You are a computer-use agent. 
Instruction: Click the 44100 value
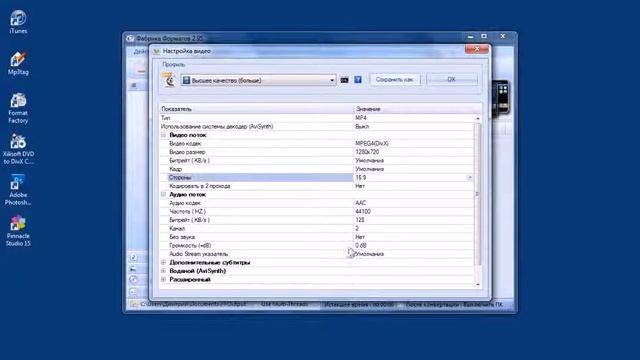click(363, 211)
